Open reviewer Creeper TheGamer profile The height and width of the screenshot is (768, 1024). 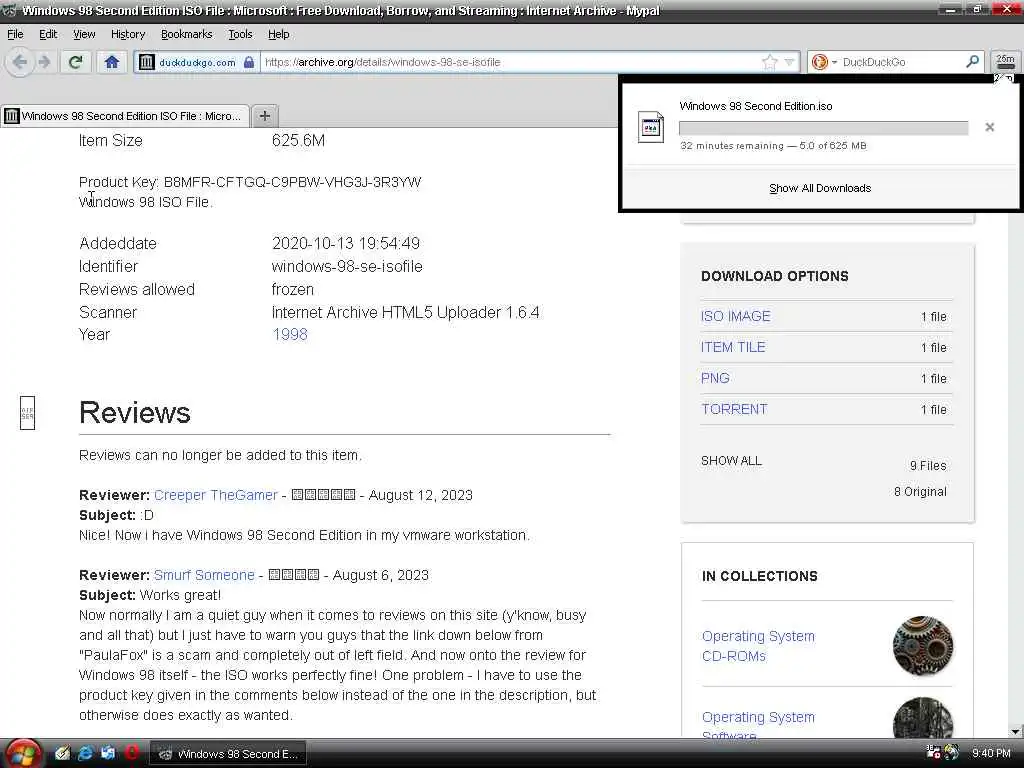(x=216, y=495)
